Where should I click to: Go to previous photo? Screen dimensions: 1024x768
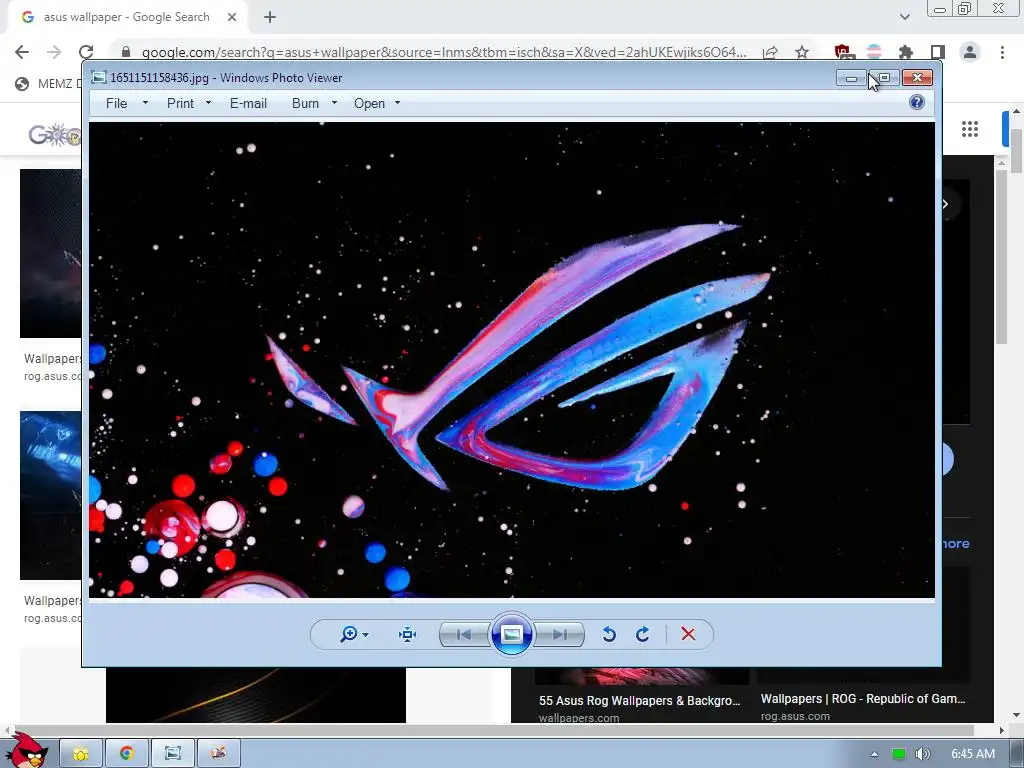[464, 634]
